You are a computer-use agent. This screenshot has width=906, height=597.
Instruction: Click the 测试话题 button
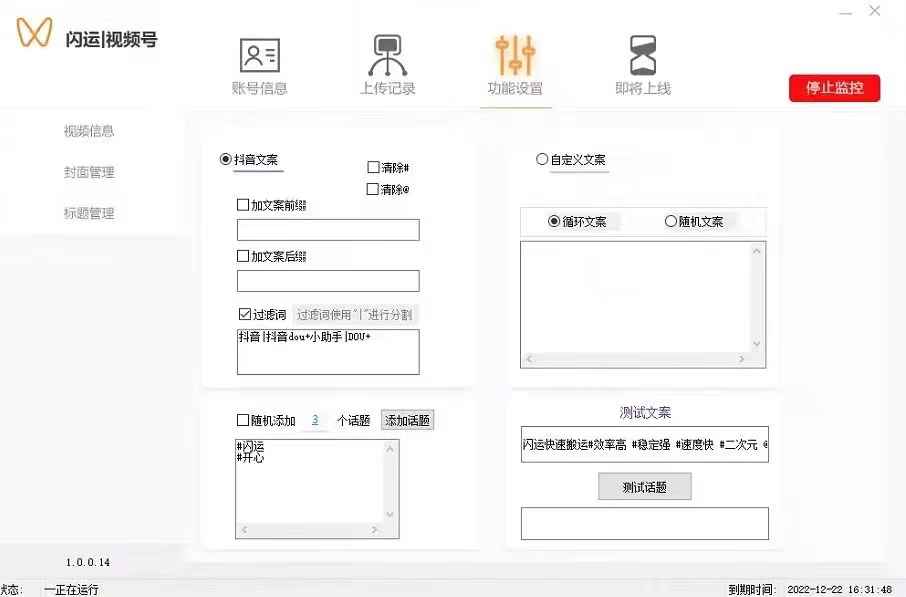pyautogui.click(x=645, y=486)
